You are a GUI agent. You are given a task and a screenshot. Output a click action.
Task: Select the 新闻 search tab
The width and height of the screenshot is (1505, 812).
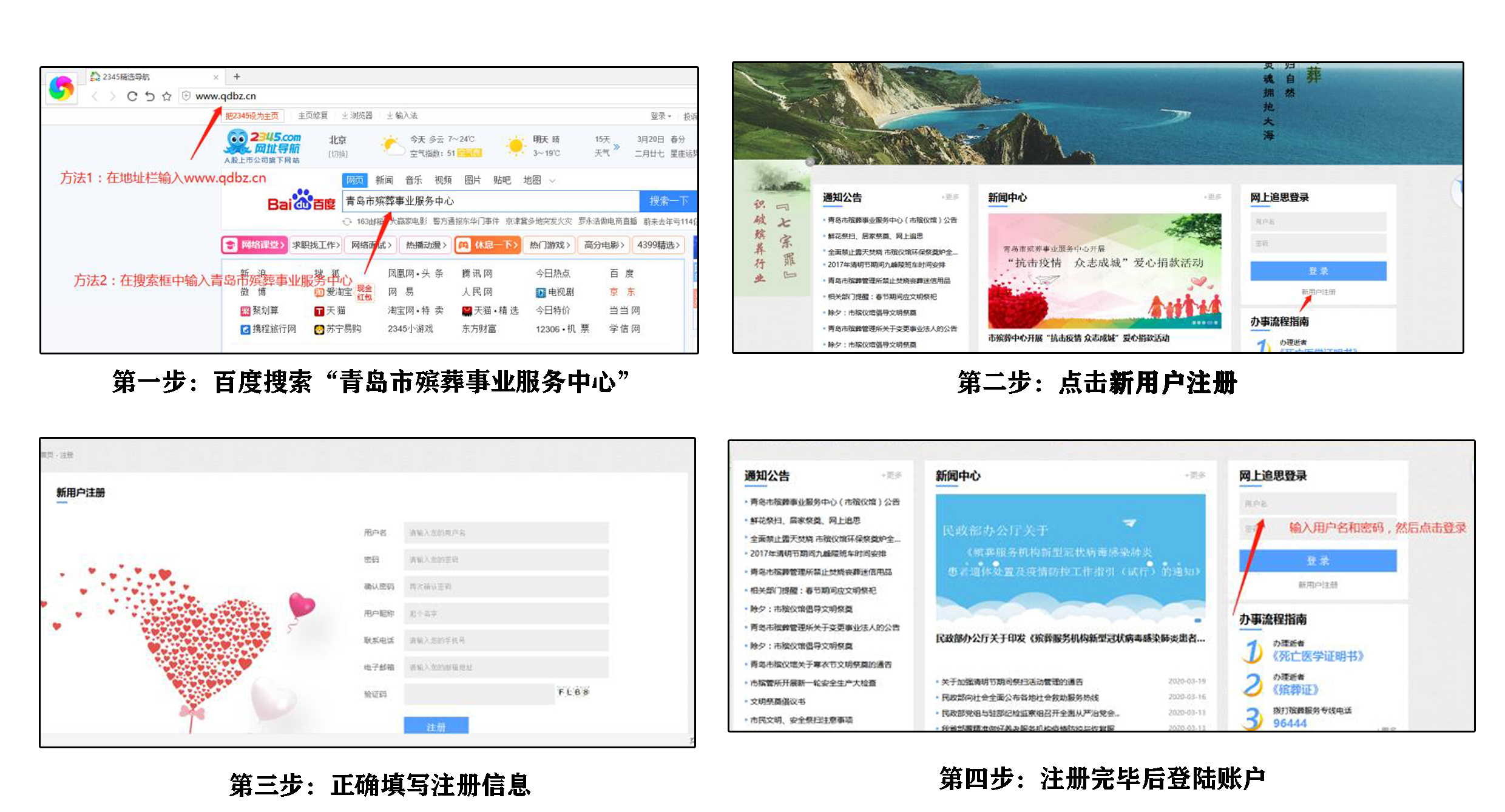[x=384, y=180]
